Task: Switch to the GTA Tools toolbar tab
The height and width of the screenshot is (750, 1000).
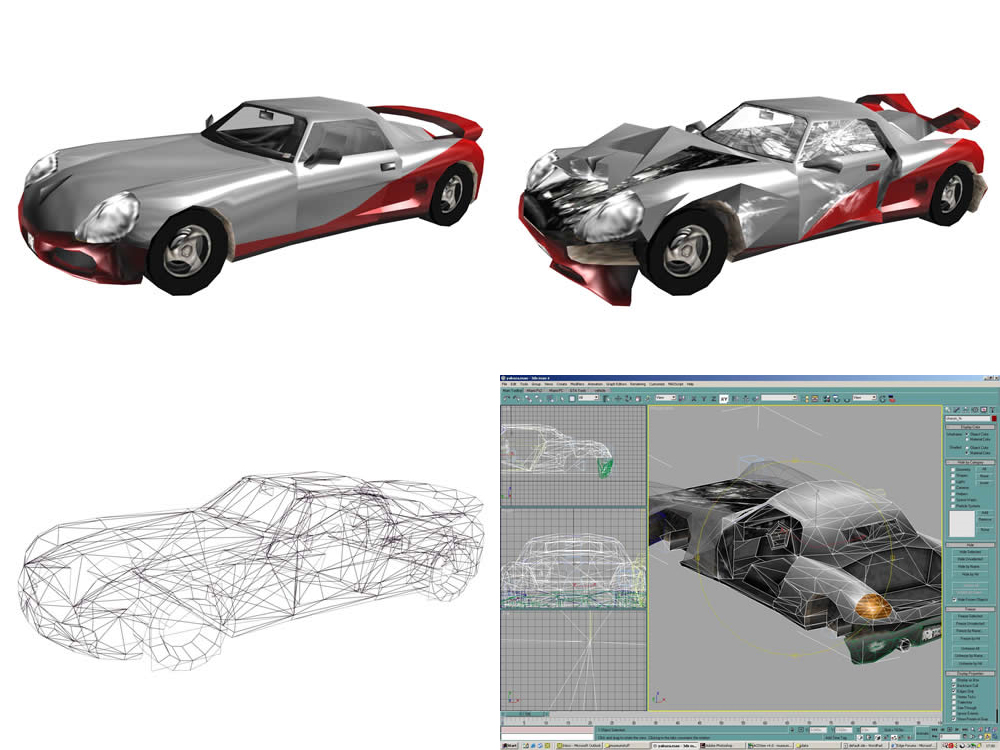Action: (x=578, y=390)
